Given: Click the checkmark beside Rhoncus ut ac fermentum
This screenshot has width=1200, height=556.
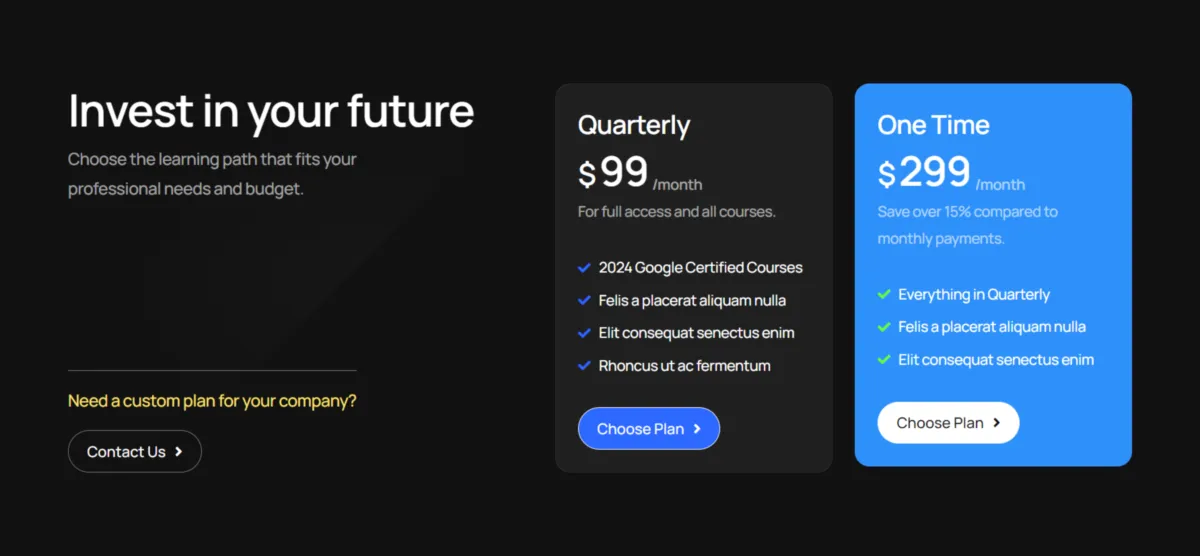Looking at the screenshot, I should click(x=584, y=365).
